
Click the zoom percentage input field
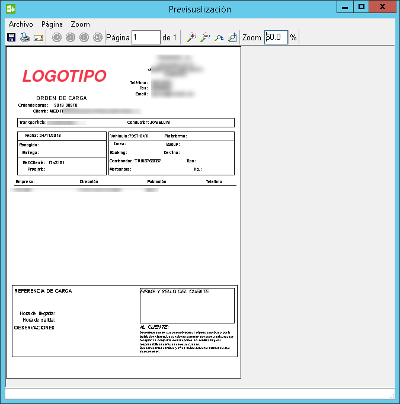tap(276, 37)
